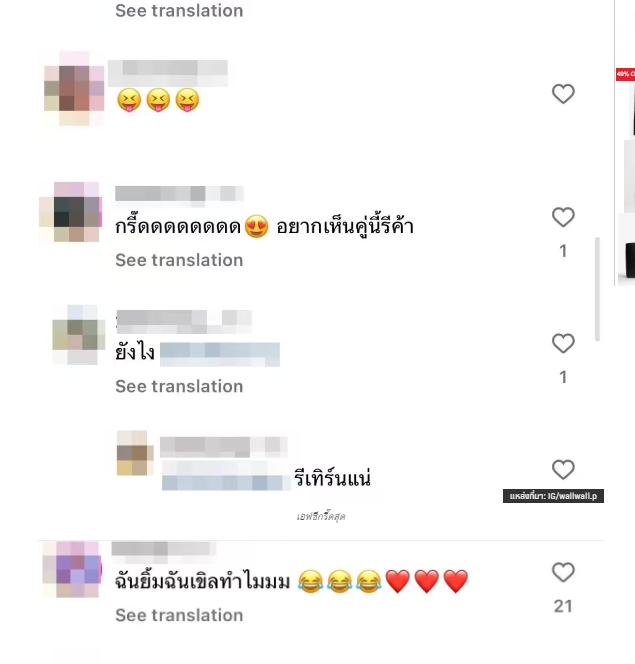Like the comment with three tongue-out emojis
The height and width of the screenshot is (664, 635).
click(x=563, y=94)
